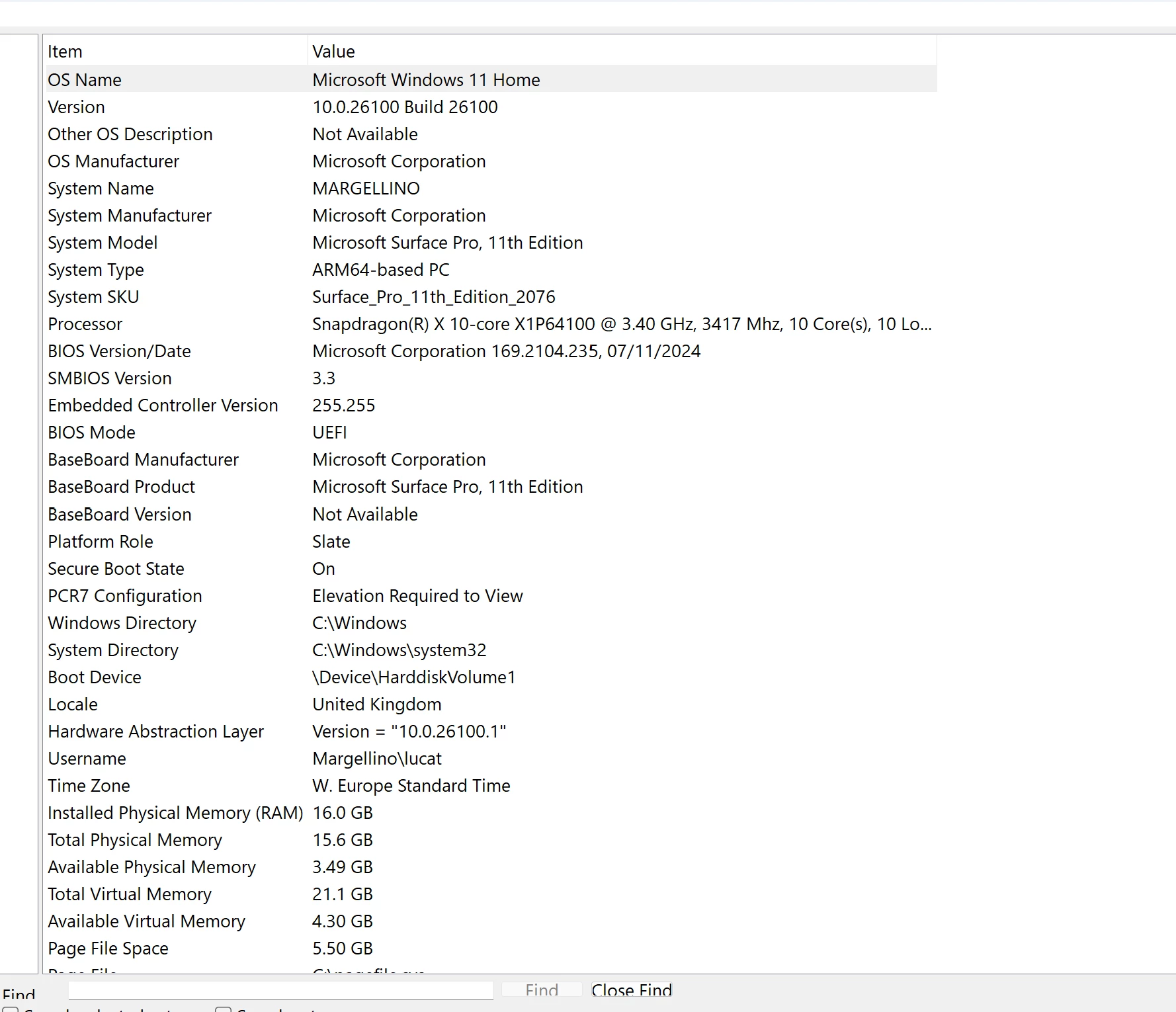Select the Page File Space row label
1176x1012 pixels.
108,949
